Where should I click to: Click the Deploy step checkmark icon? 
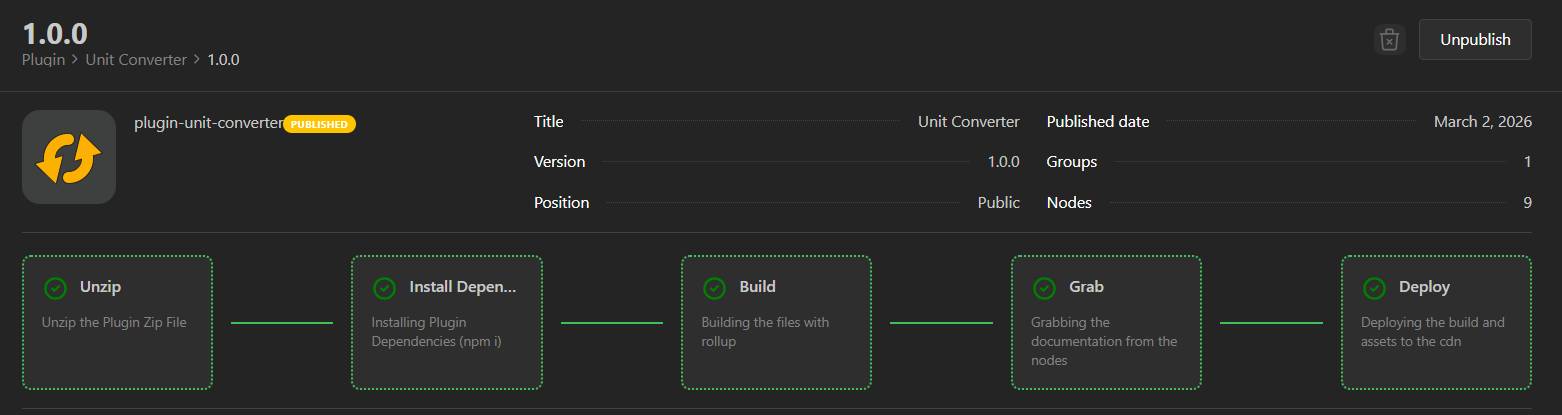1374,288
